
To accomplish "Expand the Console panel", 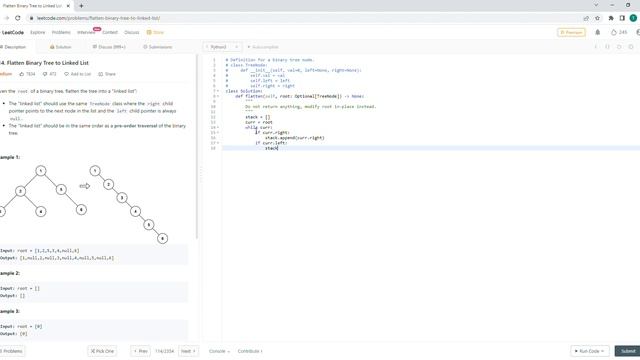I will tap(219, 351).
